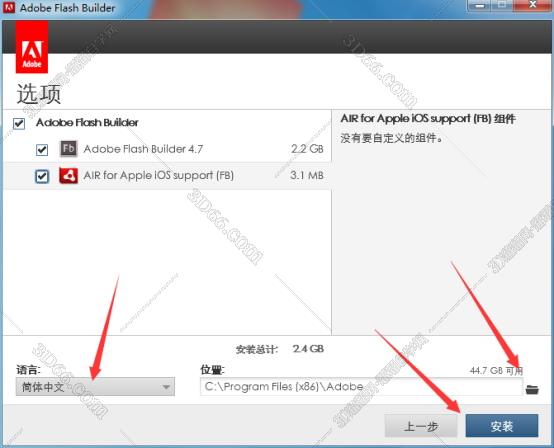Viewport: 554px width, 448px height.
Task: Click the red Adobe AIR icon
Action: click(69, 176)
